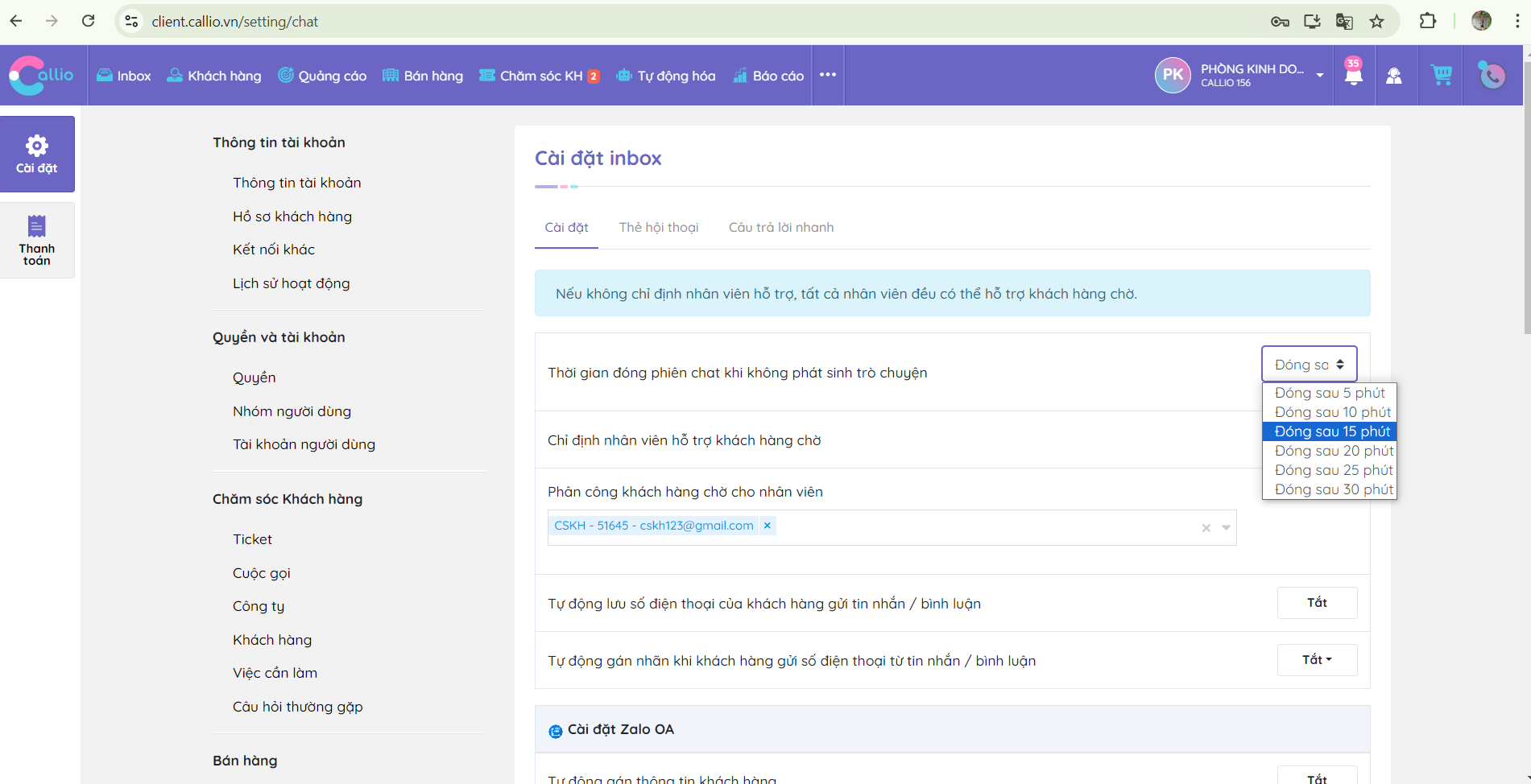1531x784 pixels.
Task: Clear all assigned staff in selector
Action: coord(1206,528)
